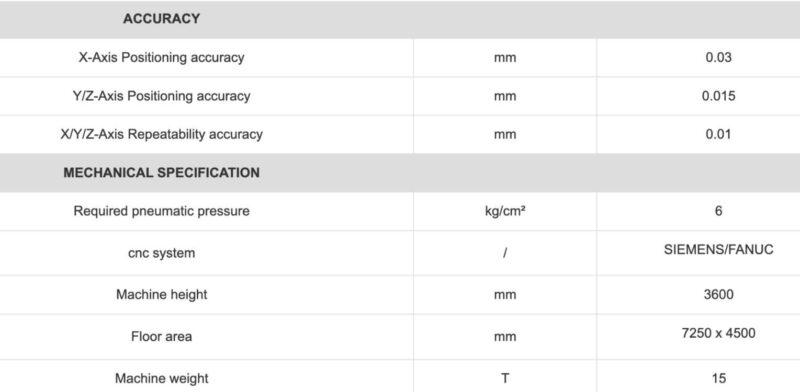Click the machine weight value 15
The image size is (800, 392).
point(718,378)
